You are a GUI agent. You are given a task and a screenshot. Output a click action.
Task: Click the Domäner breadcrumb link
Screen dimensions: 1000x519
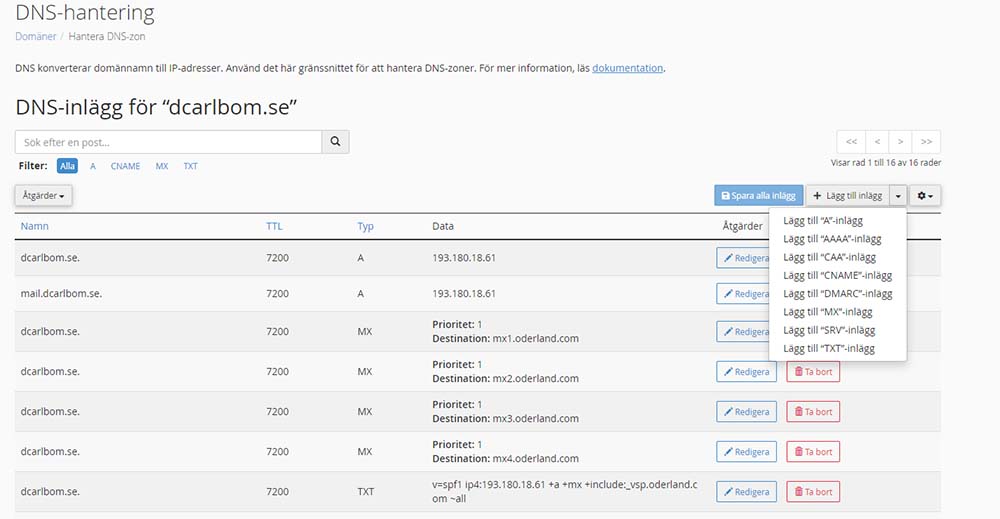35,36
